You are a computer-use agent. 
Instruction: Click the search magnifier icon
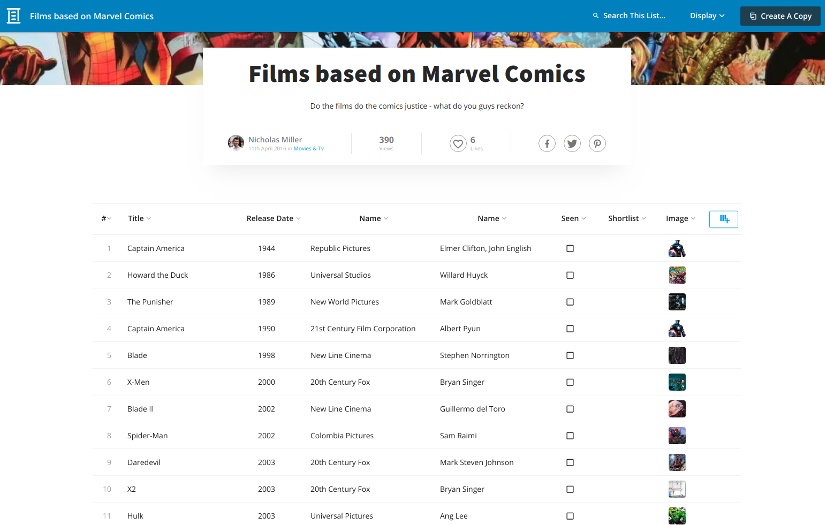coord(596,16)
